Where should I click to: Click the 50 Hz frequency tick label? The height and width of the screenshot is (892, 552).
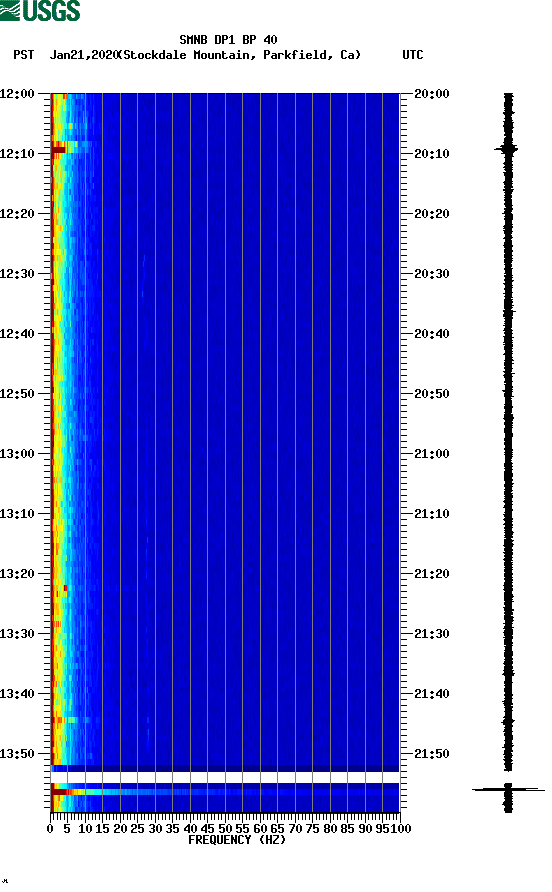pyautogui.click(x=225, y=829)
